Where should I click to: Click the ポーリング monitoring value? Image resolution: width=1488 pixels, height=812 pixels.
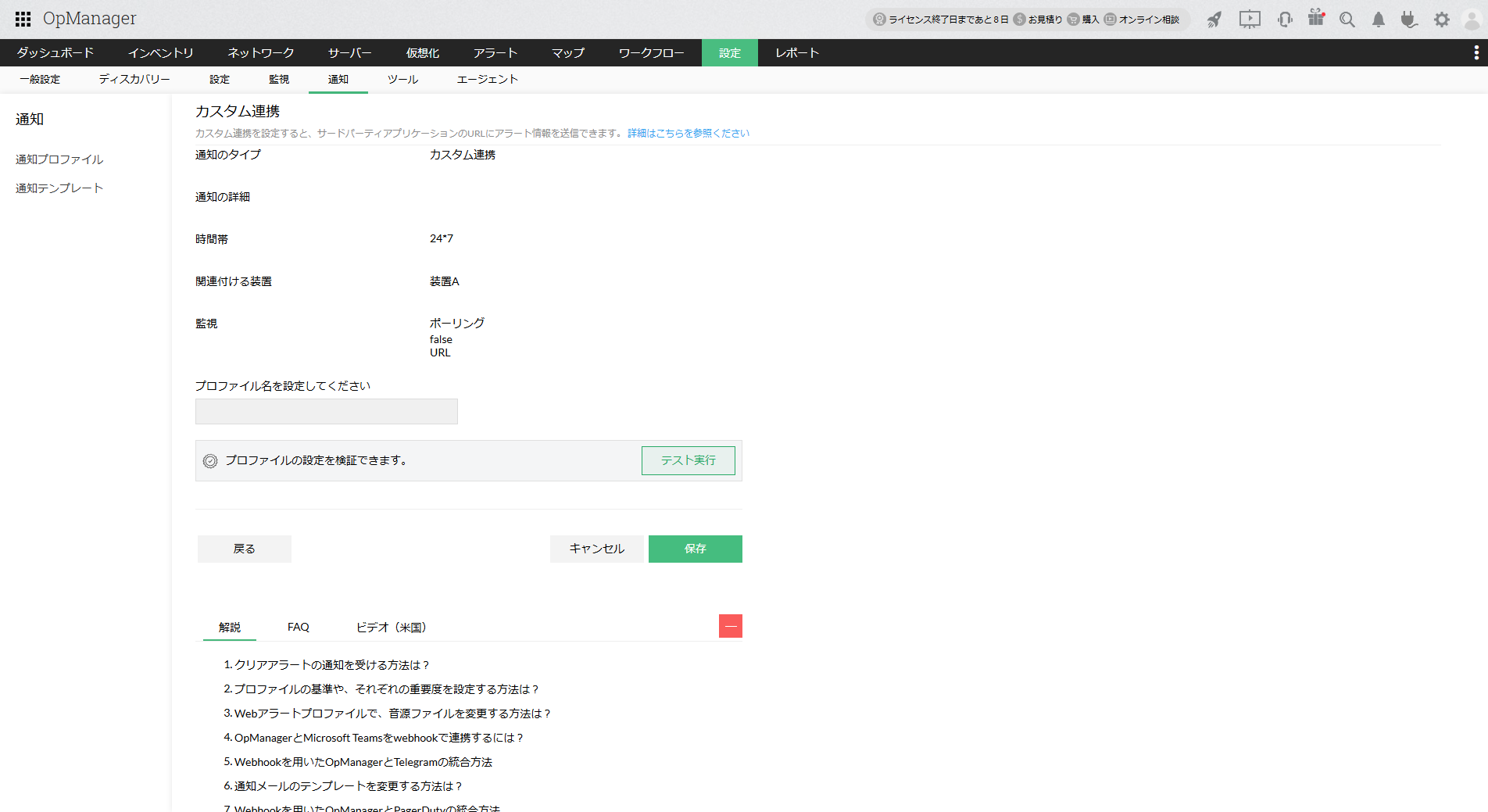pos(457,323)
